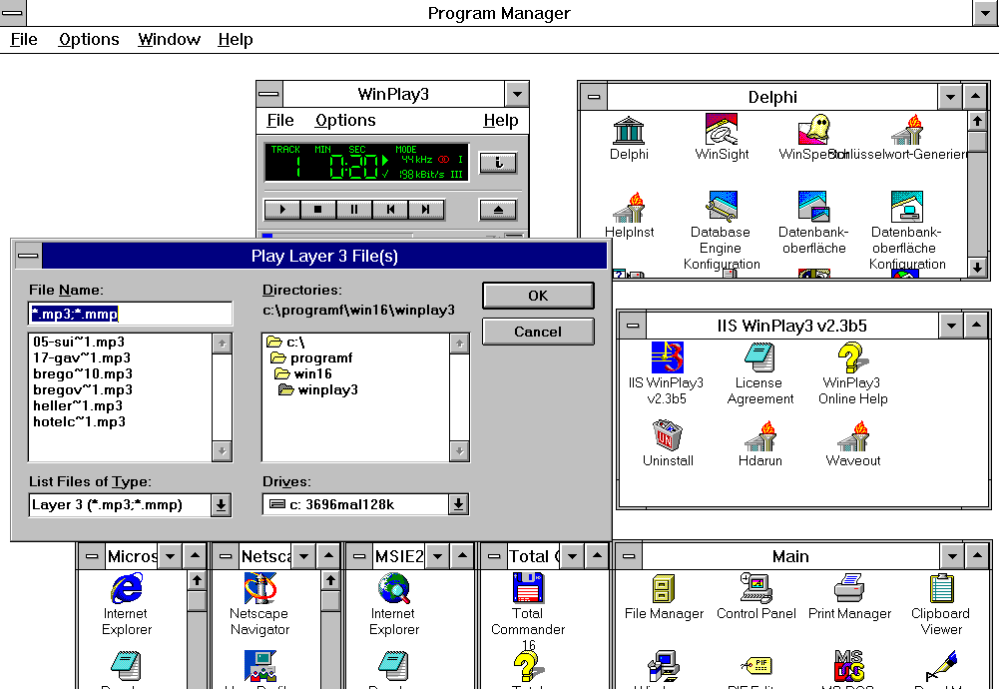Select the Waveout icon
Image resolution: width=1000 pixels, height=691 pixels.
pos(852,435)
